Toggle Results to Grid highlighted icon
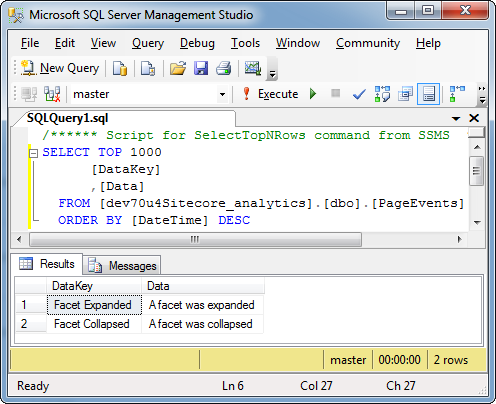This screenshot has height=404, width=496. click(x=429, y=94)
